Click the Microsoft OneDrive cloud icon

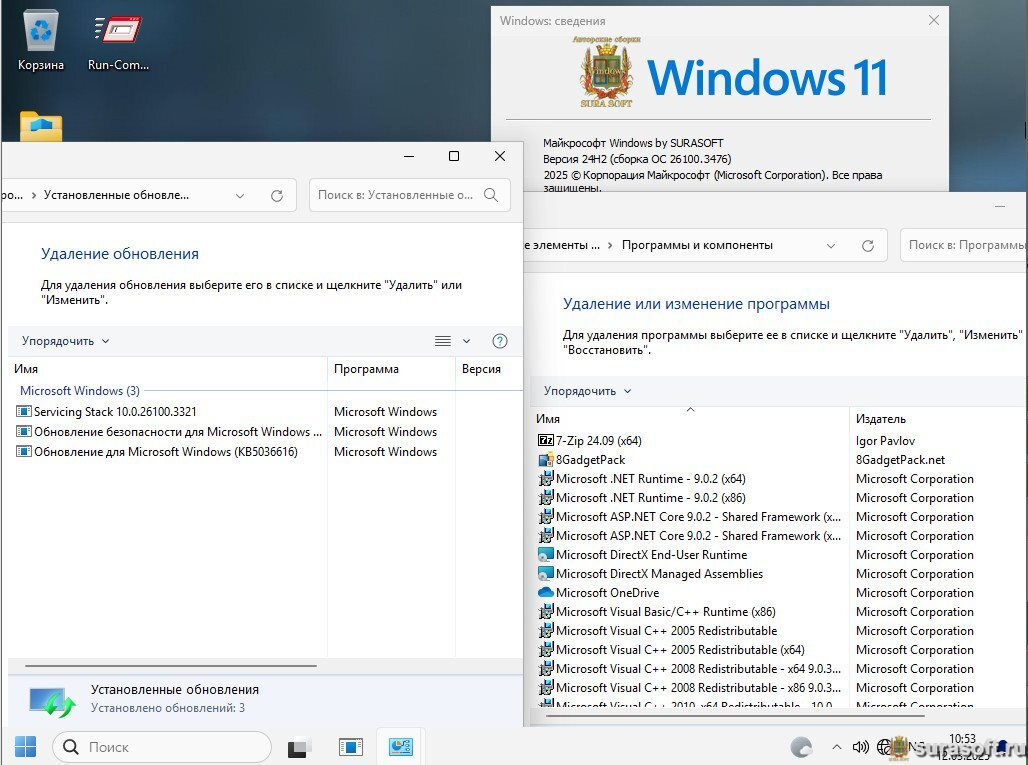(545, 593)
